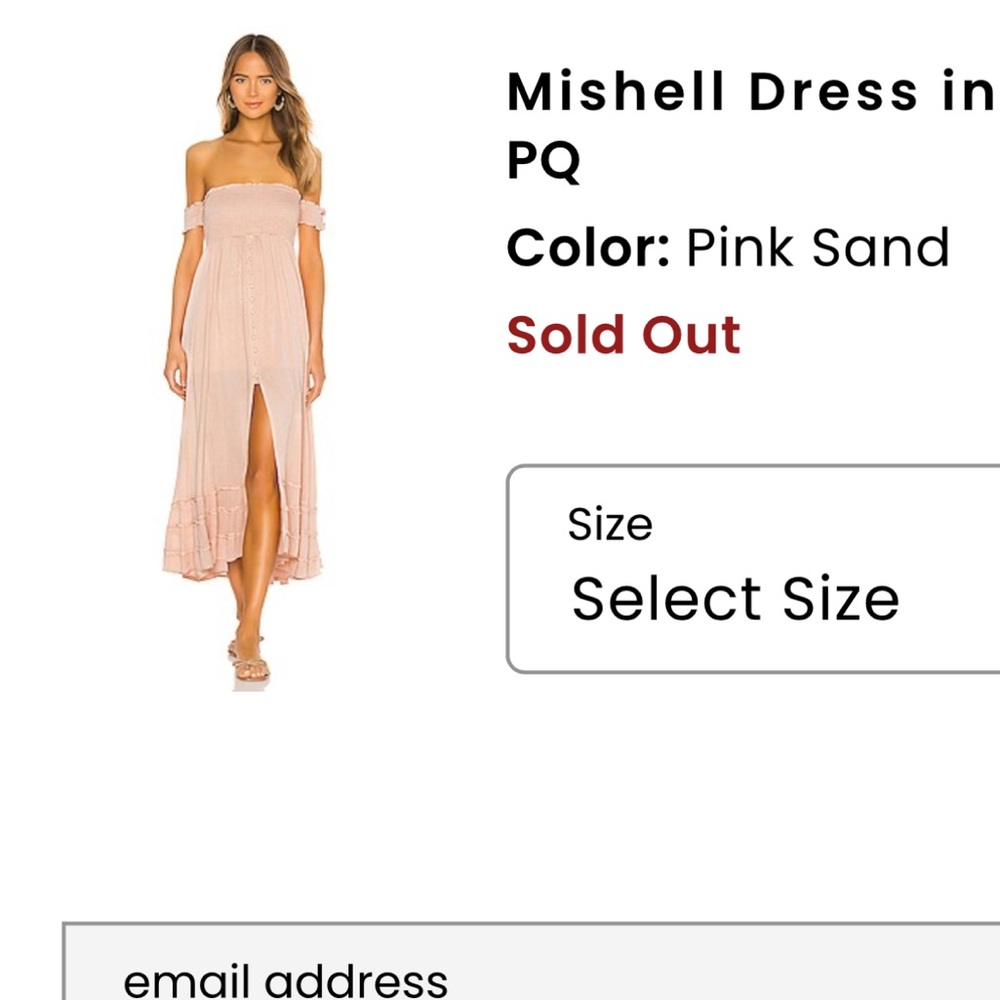Click inside the Select Size box
Screen dimensions: 1000x1000
(x=737, y=598)
